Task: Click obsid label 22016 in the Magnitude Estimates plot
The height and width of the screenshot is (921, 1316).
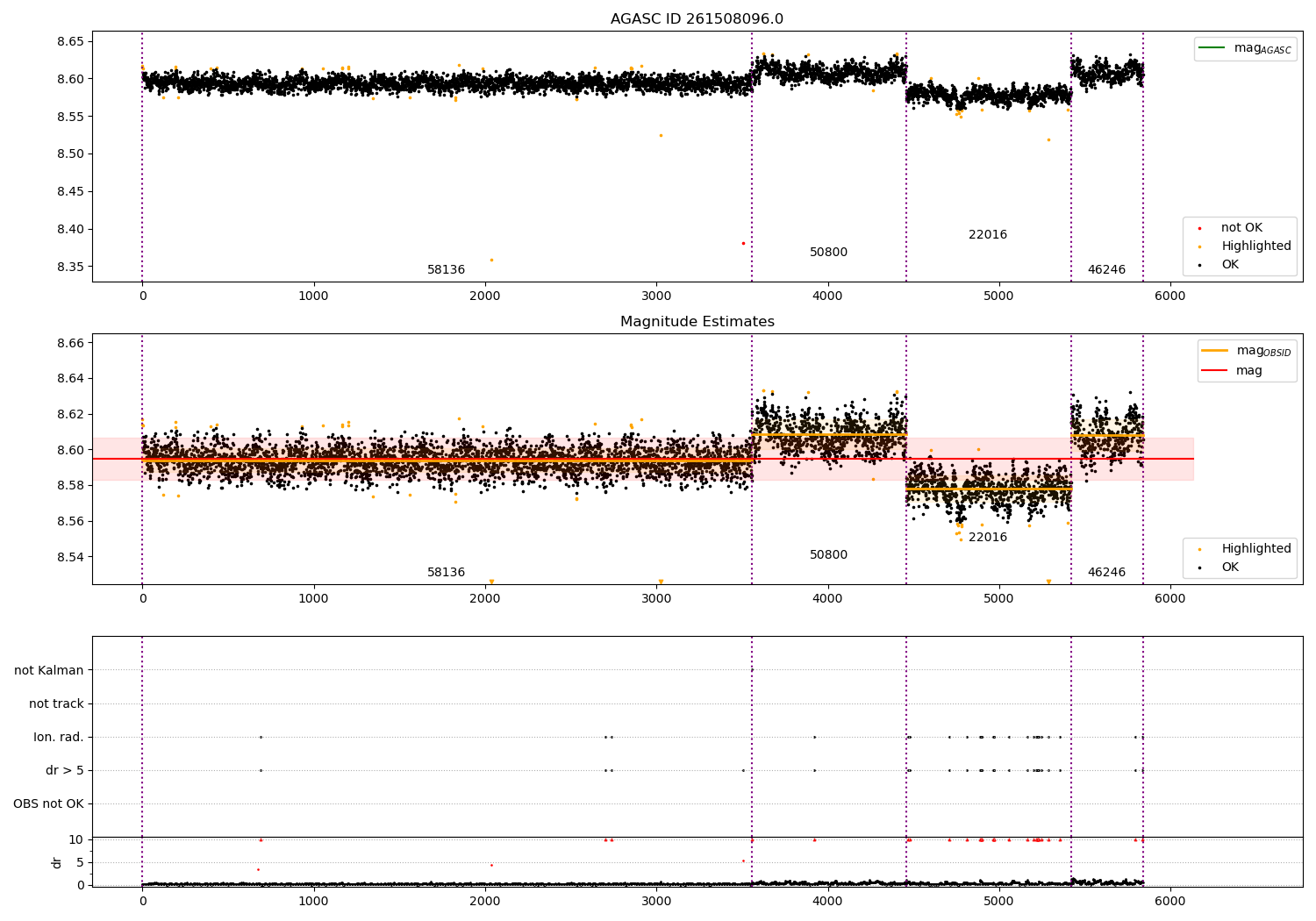Action: pyautogui.click(x=988, y=538)
